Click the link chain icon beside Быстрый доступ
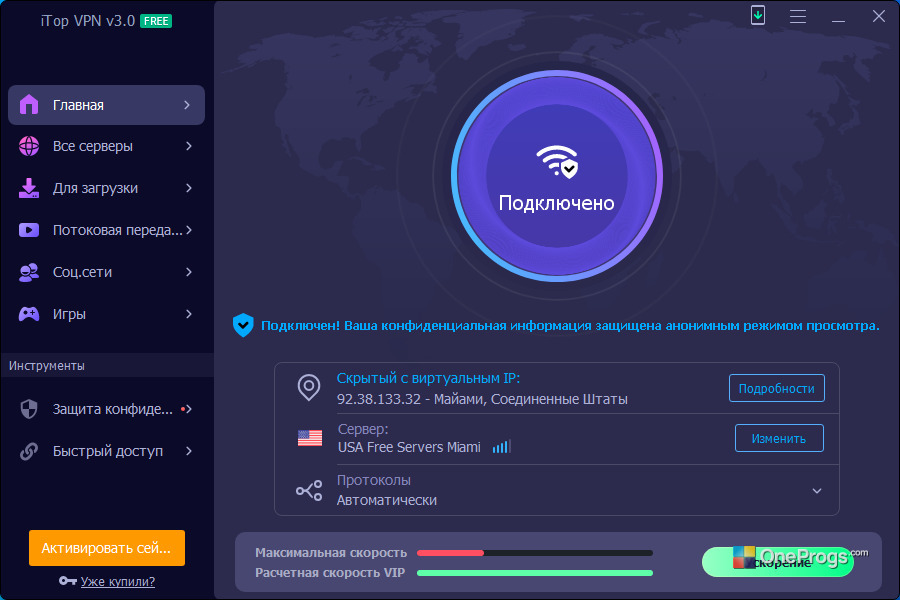The image size is (900, 600). click(x=29, y=451)
